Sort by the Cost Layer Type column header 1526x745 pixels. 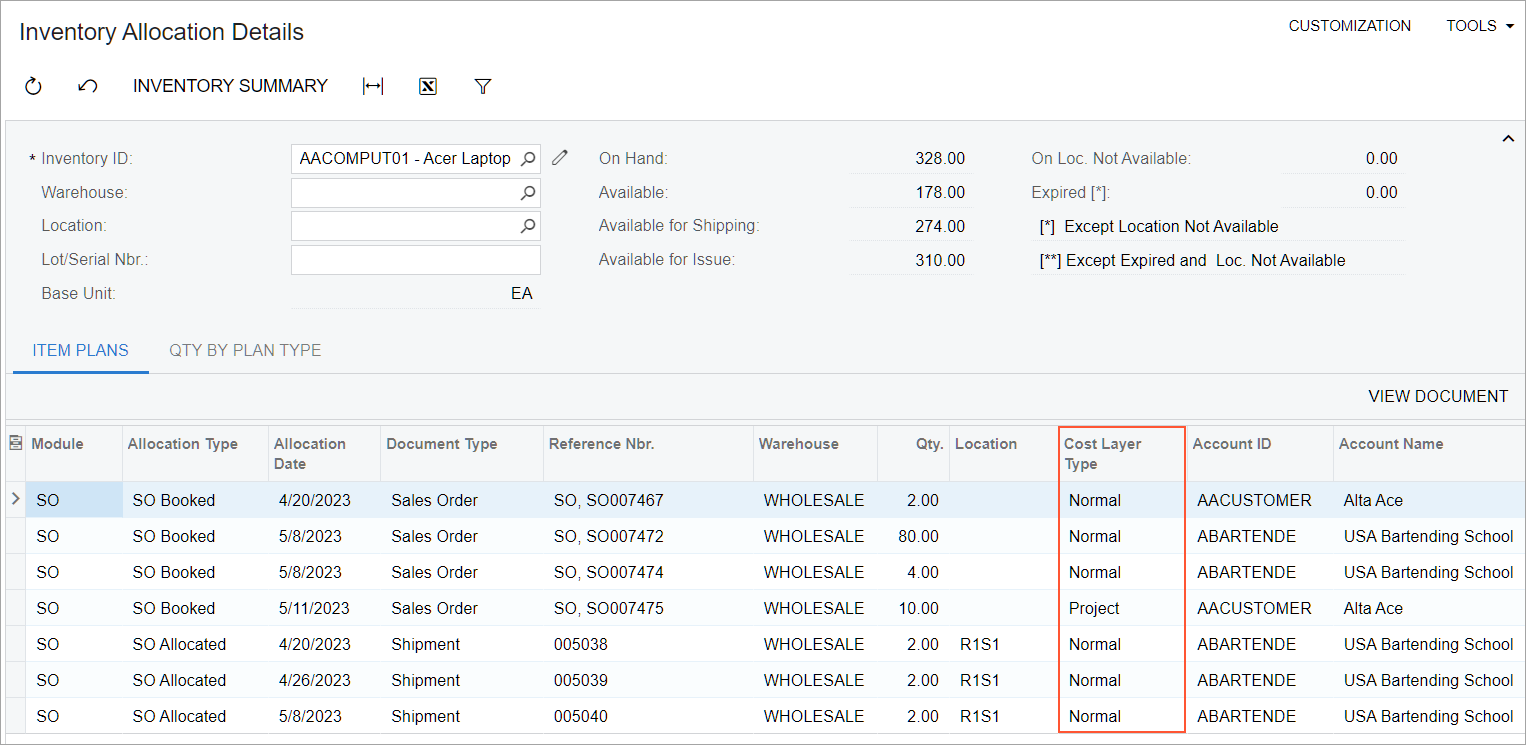point(1122,453)
